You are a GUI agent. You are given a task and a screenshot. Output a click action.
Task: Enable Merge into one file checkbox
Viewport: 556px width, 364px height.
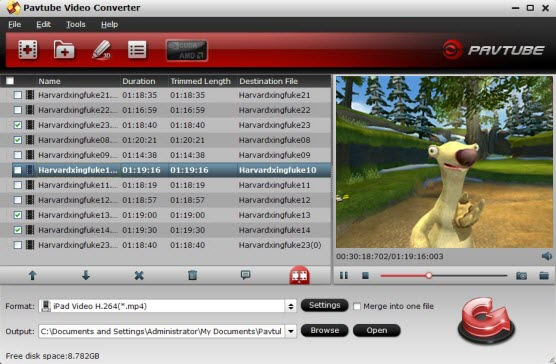[357, 306]
